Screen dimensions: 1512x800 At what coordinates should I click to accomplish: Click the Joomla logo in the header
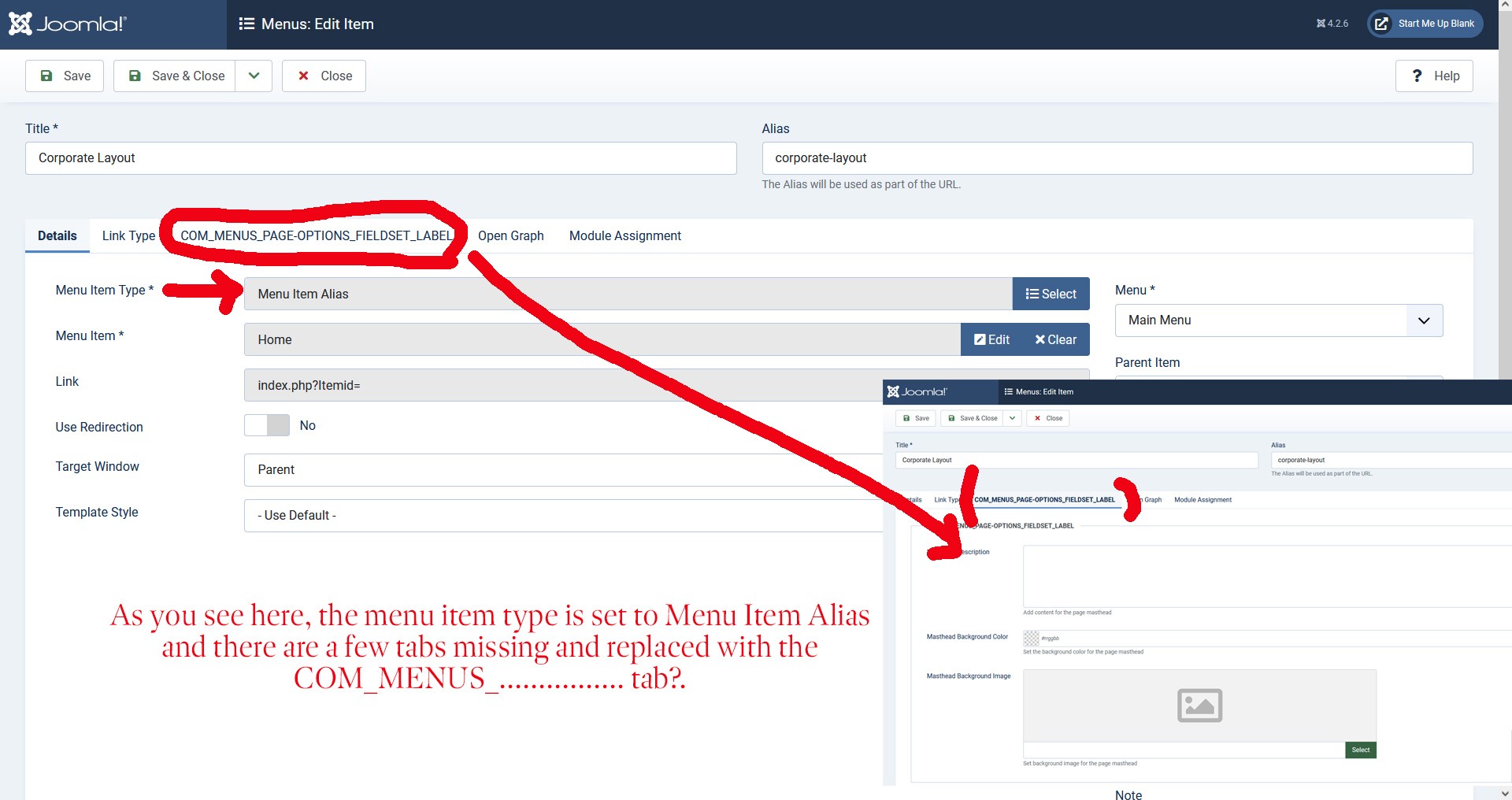[x=68, y=24]
